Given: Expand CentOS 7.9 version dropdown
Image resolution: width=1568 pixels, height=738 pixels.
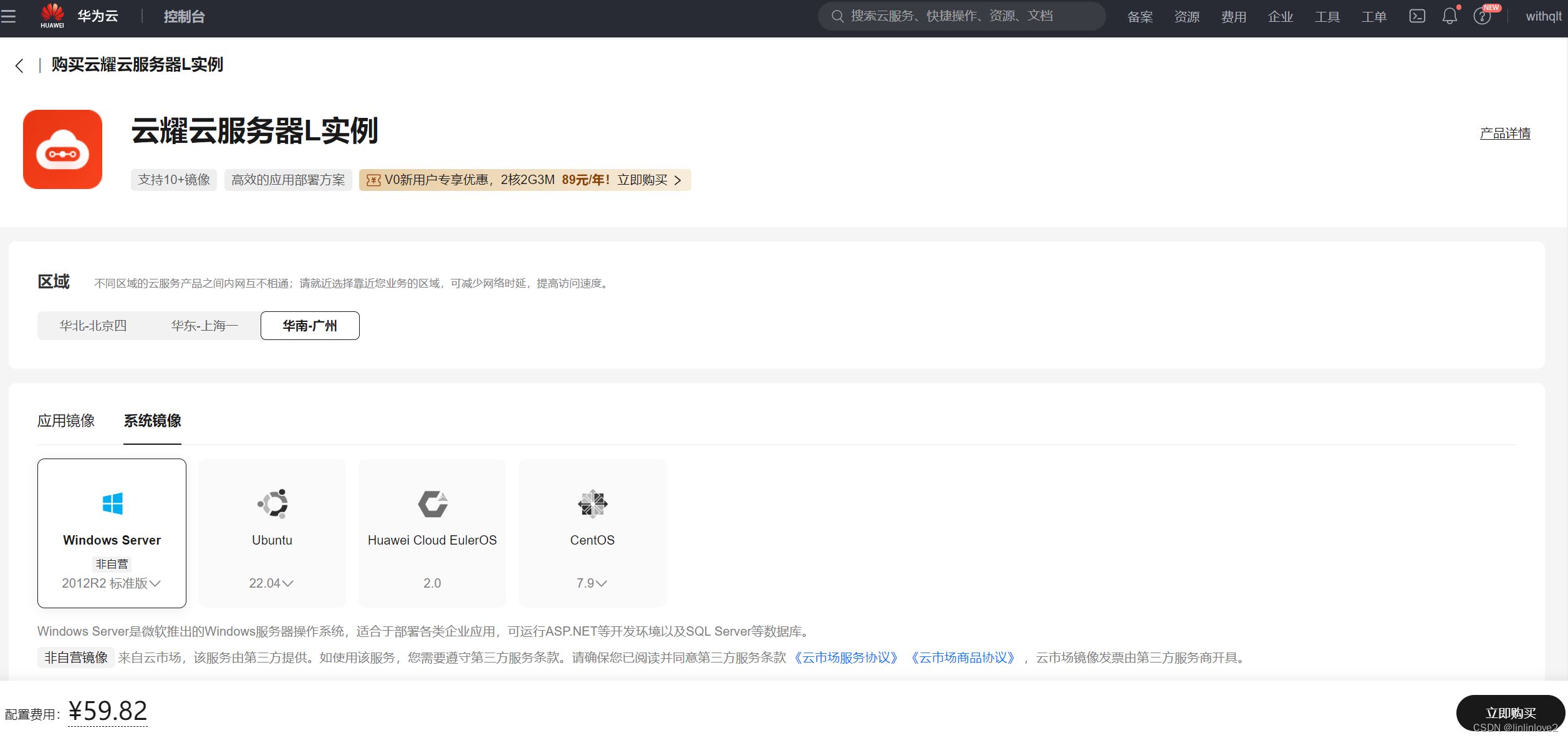Looking at the screenshot, I should (592, 583).
